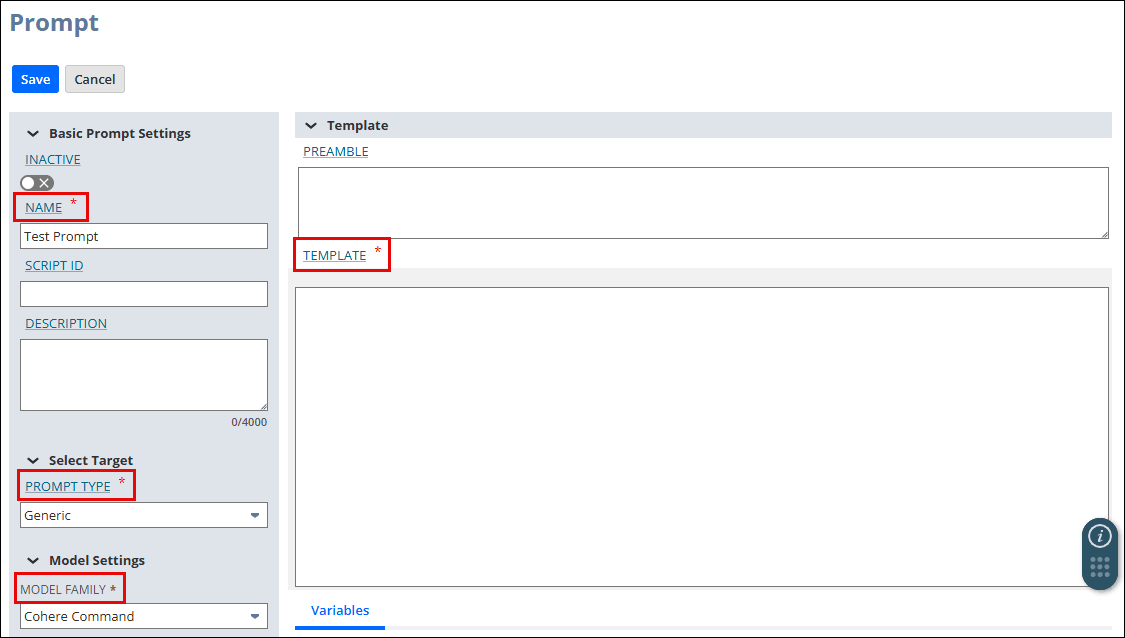
Task: Collapse the Model Settings section
Action: pos(33,560)
